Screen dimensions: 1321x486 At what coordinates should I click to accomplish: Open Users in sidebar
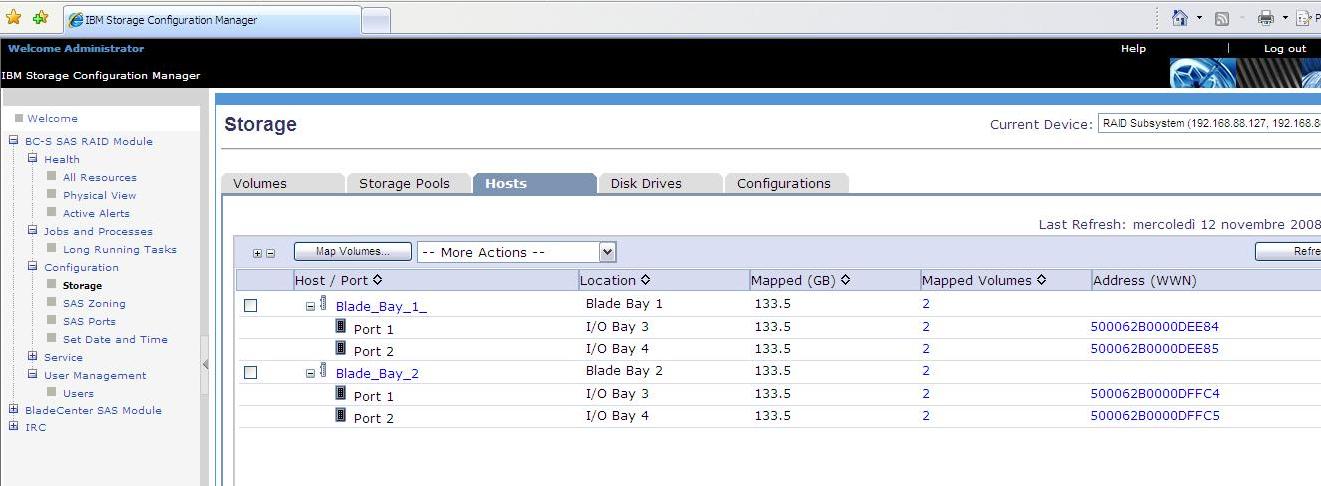pyautogui.click(x=78, y=393)
